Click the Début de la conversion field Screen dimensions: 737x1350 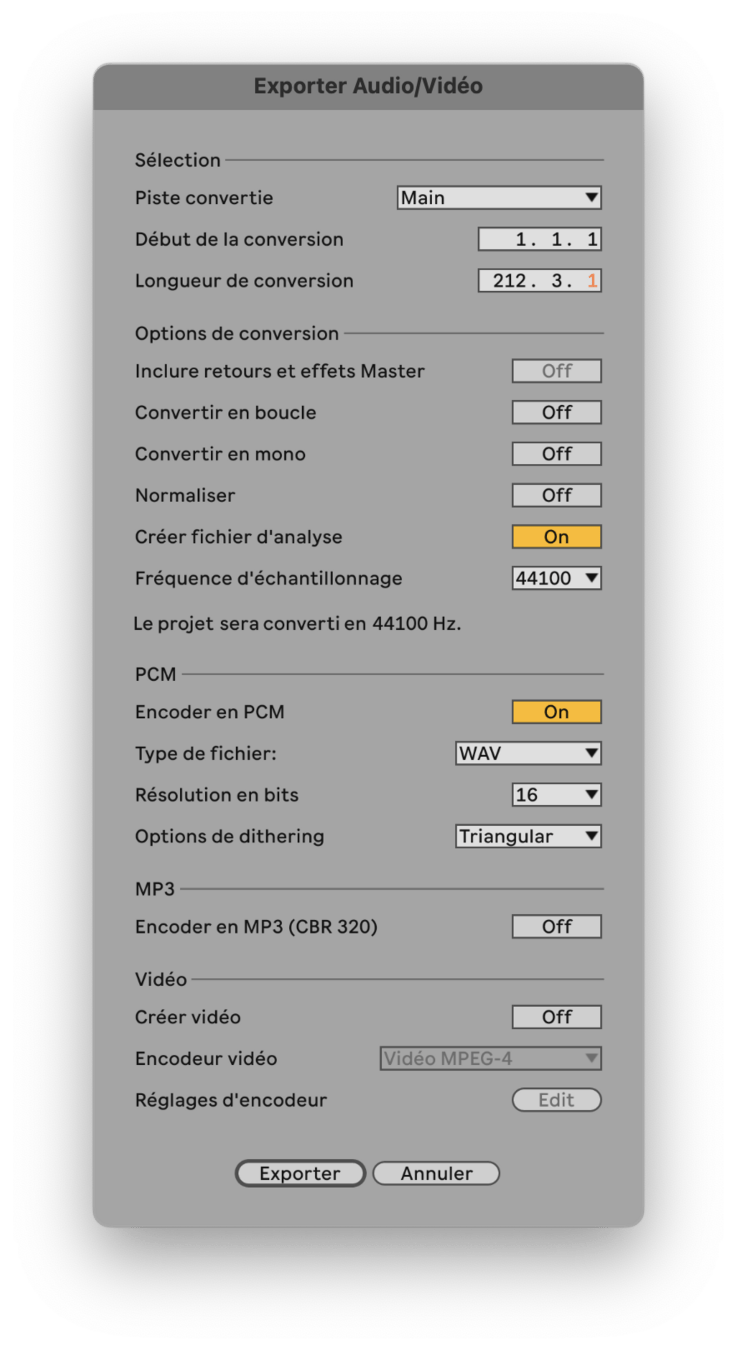coord(540,239)
